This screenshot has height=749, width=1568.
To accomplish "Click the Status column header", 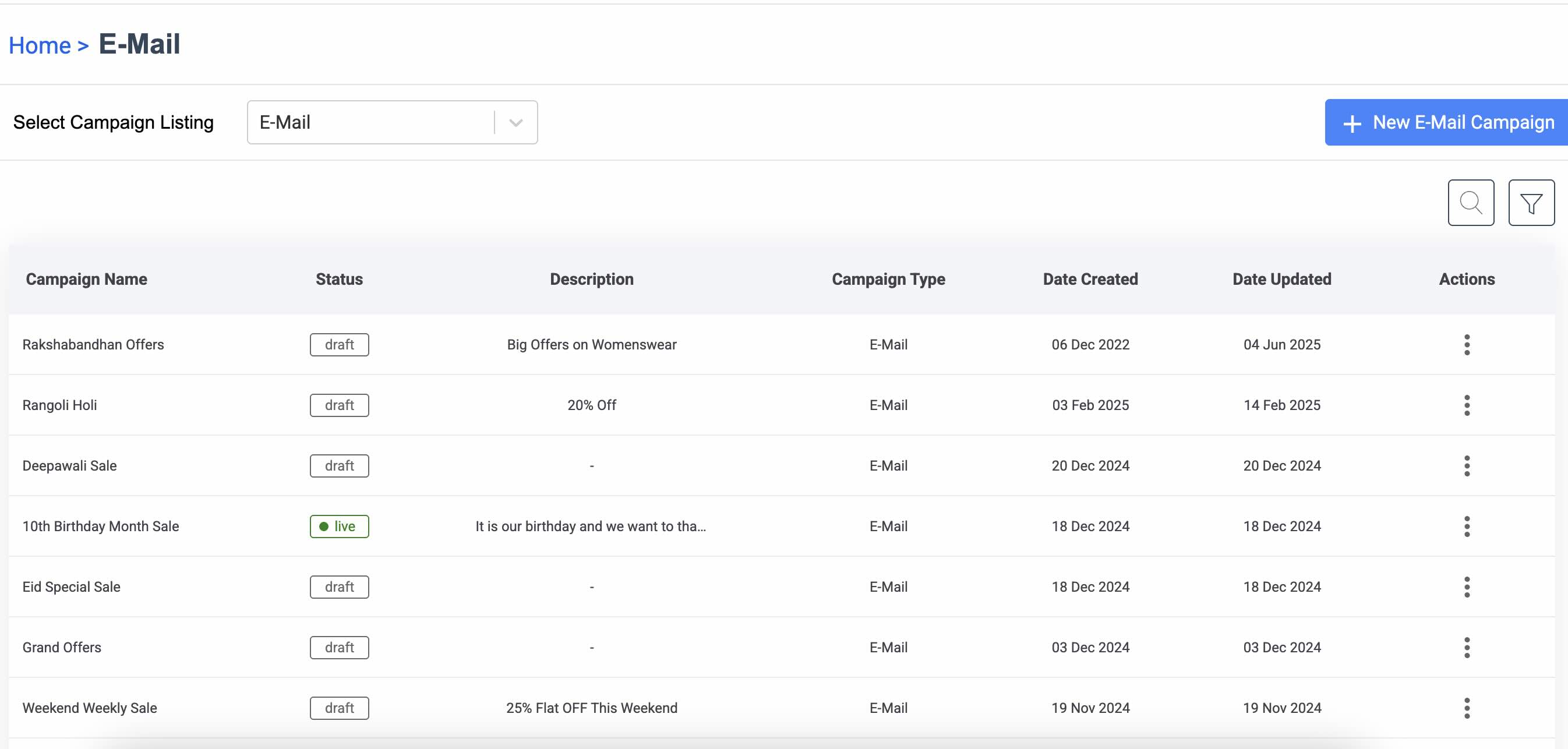I will pyautogui.click(x=339, y=280).
